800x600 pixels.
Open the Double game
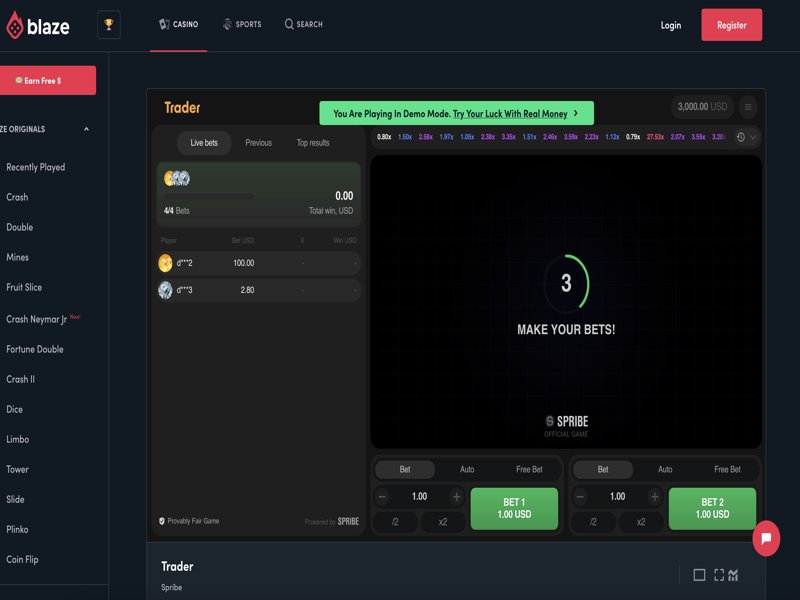tap(19, 227)
